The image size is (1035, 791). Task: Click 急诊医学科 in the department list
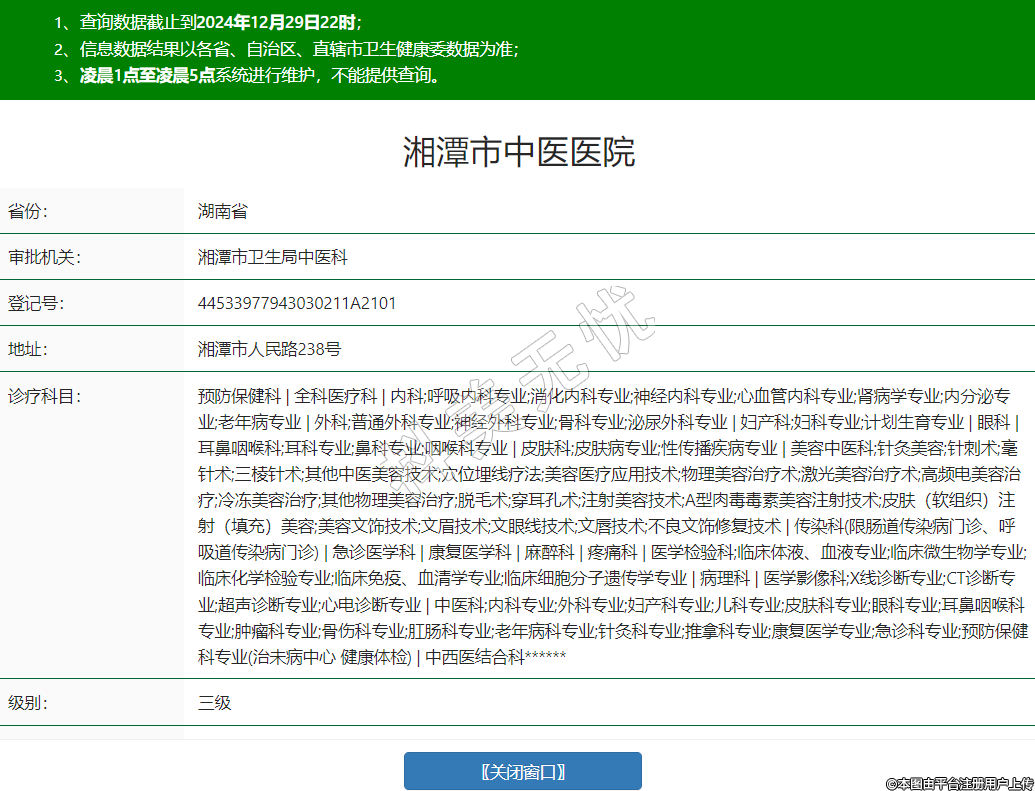pos(374,552)
